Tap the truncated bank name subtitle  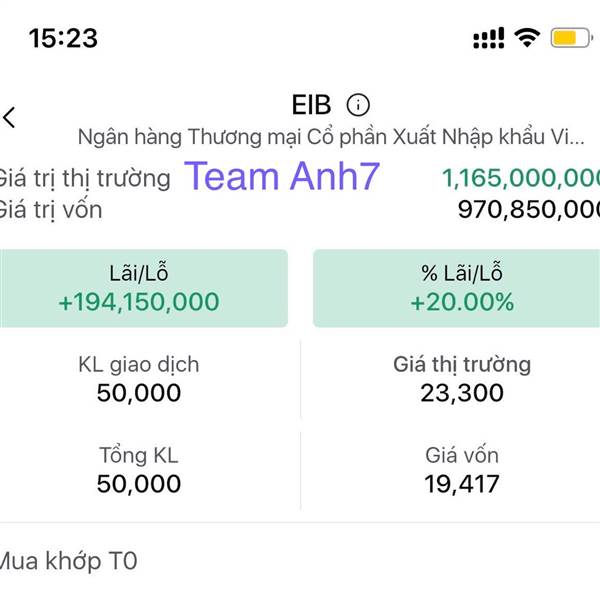(x=331, y=137)
